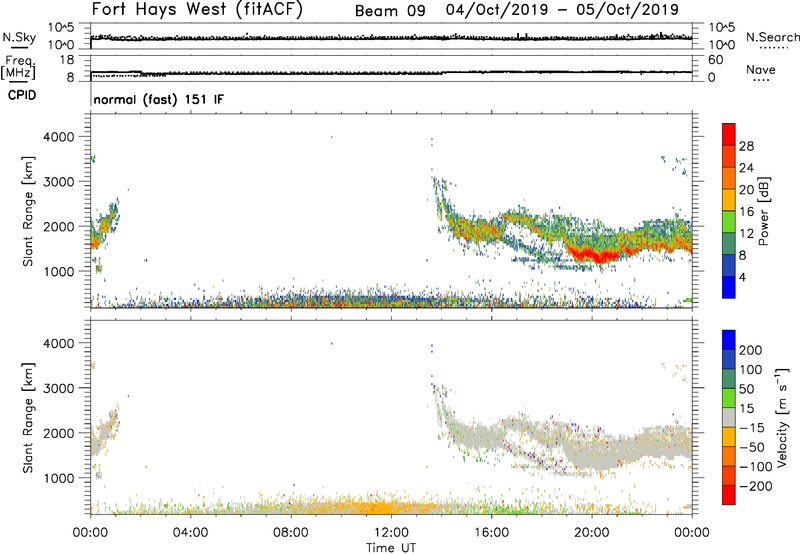Click the 28 label on power colorbar
The image size is (800, 554).
746,146
